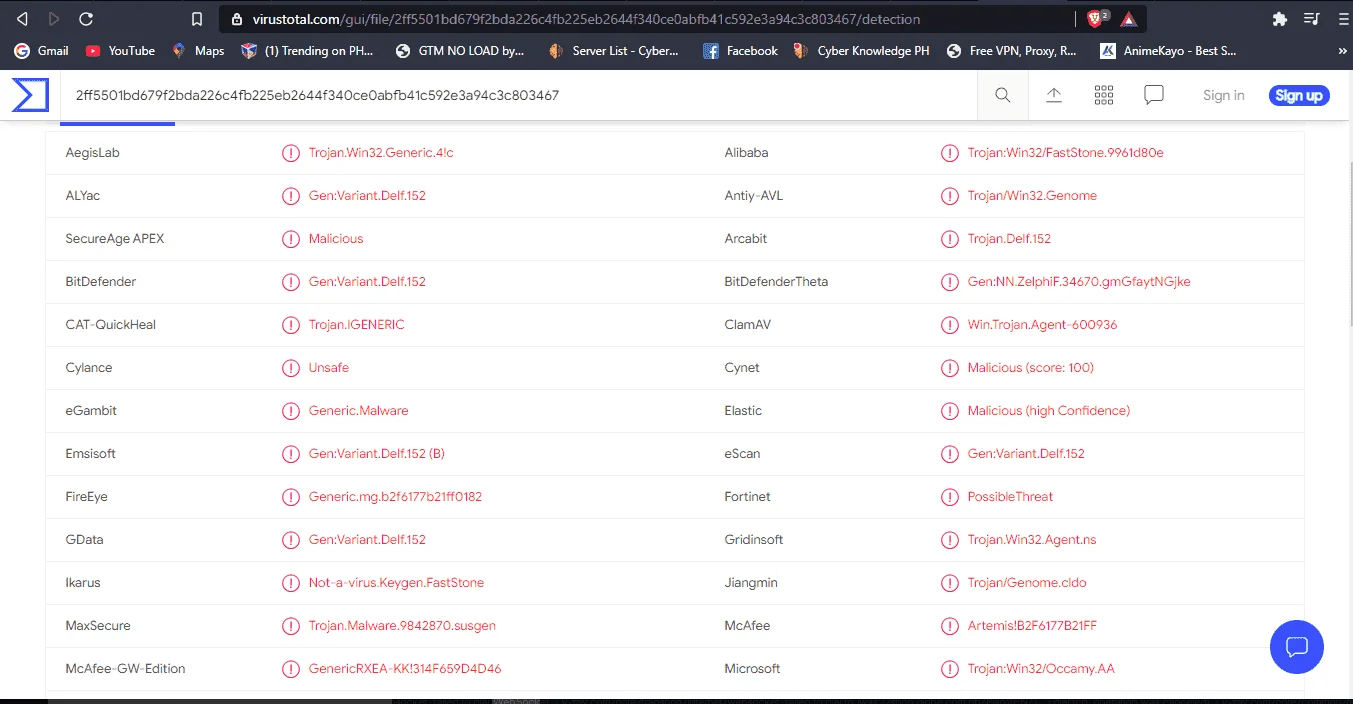Open YouTube bookmark
This screenshot has width=1353, height=704.
click(x=120, y=51)
